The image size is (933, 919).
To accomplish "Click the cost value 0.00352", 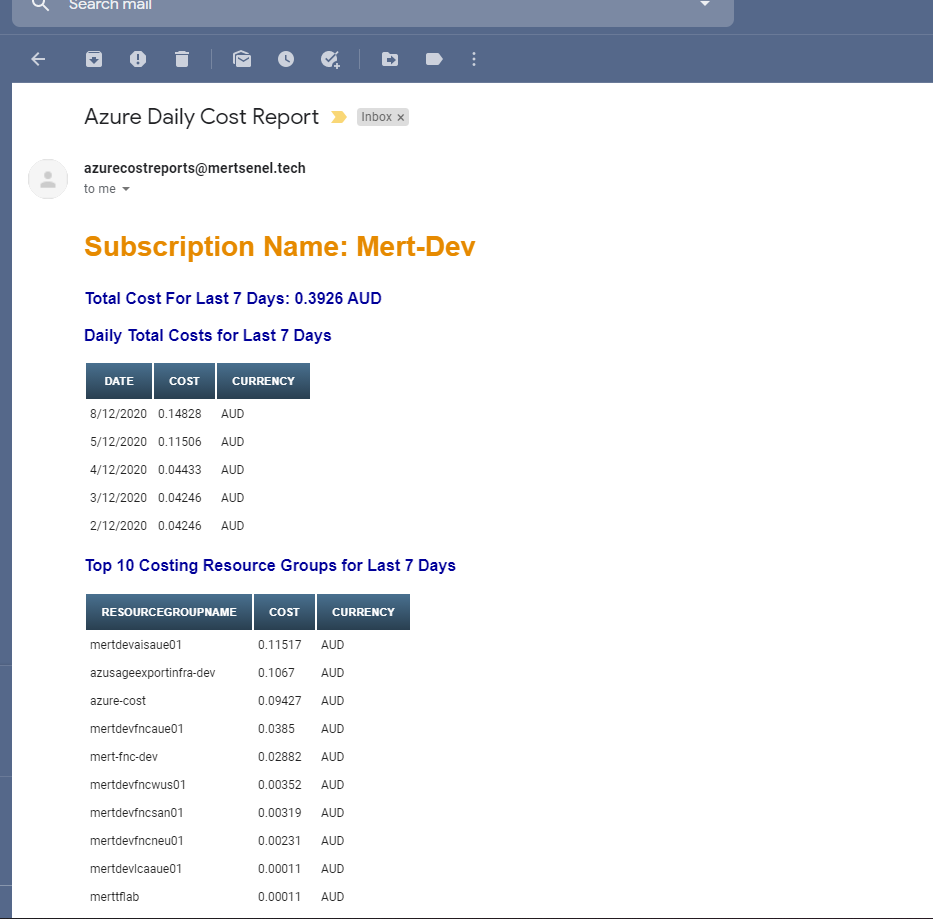I will (280, 784).
